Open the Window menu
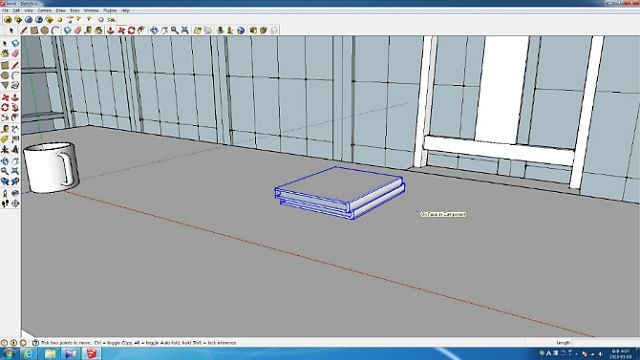Image resolution: width=640 pixels, height=360 pixels. pyautogui.click(x=91, y=10)
